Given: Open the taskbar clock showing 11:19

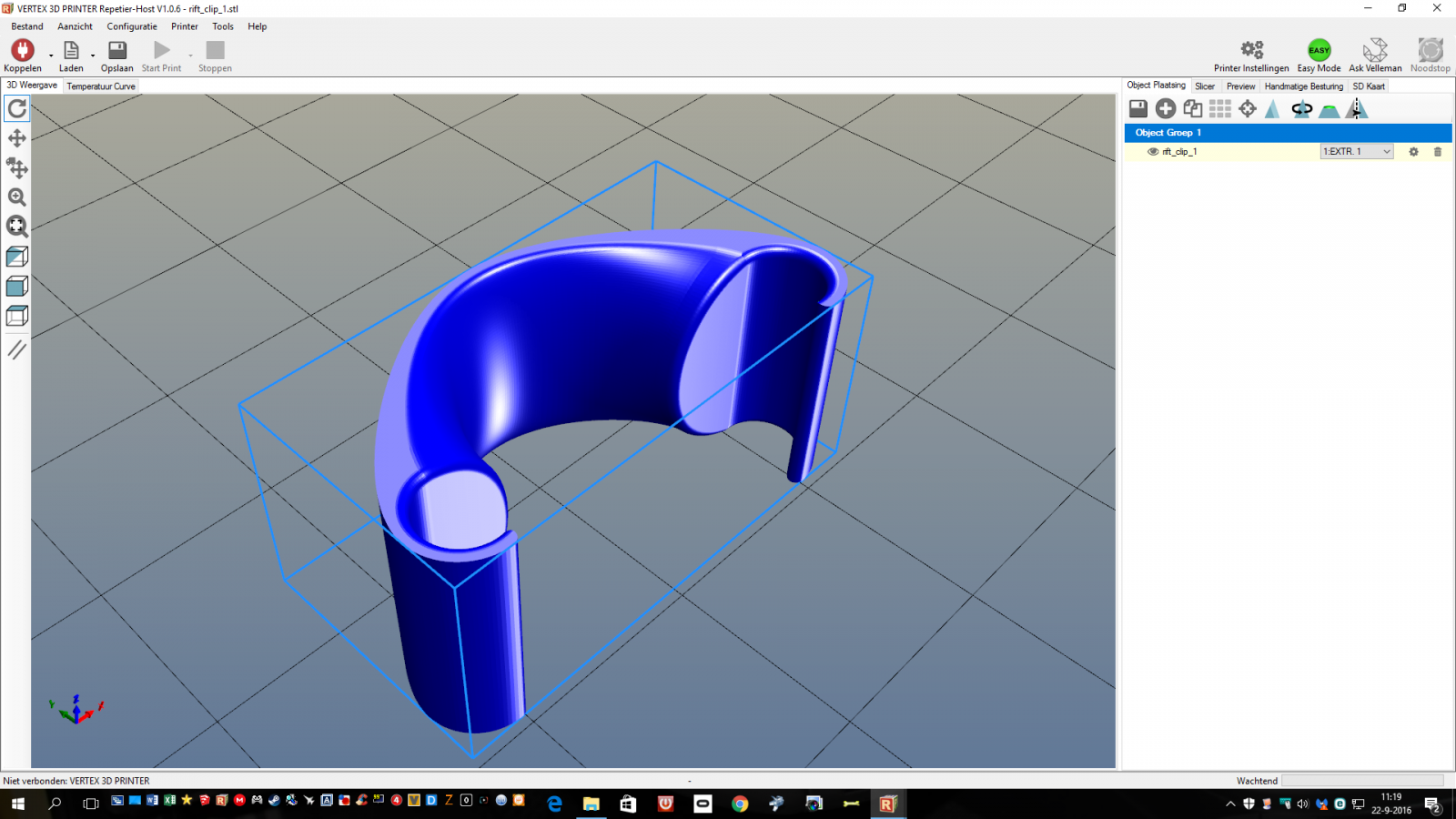Looking at the screenshot, I should click(1391, 804).
